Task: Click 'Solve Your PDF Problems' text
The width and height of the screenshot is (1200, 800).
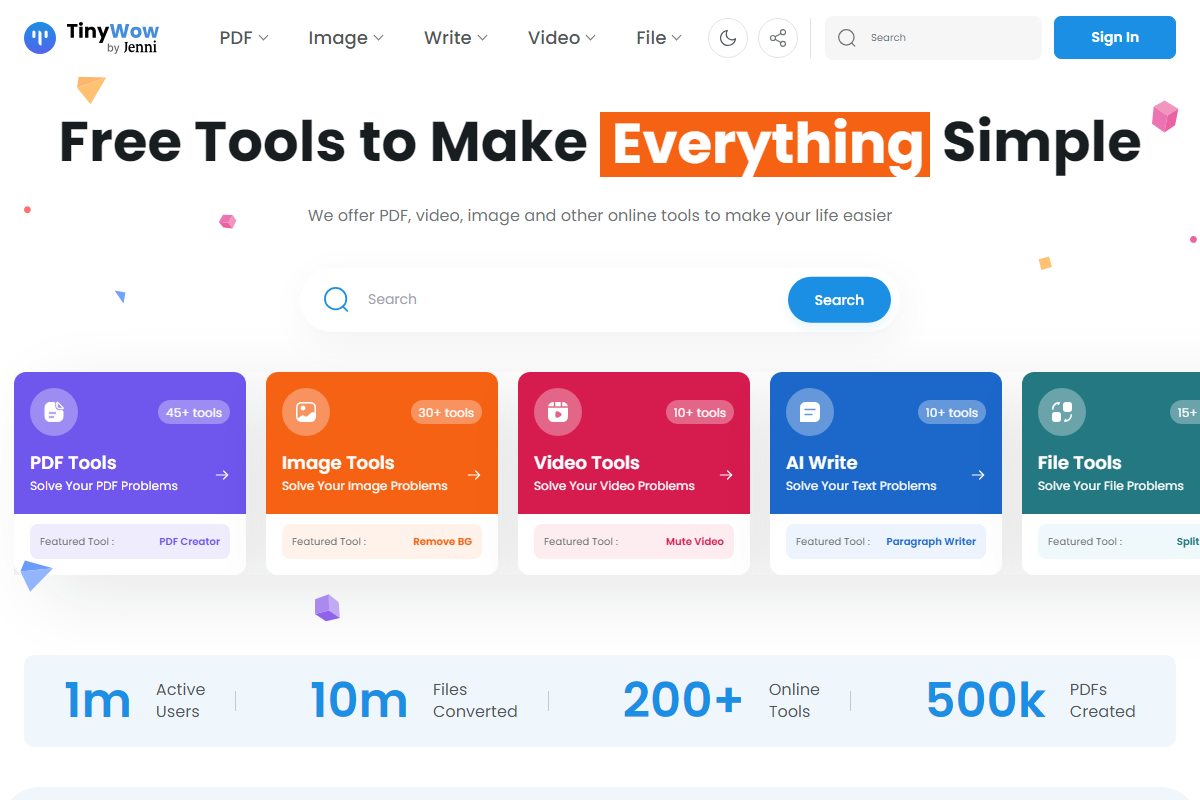Action: [x=104, y=486]
